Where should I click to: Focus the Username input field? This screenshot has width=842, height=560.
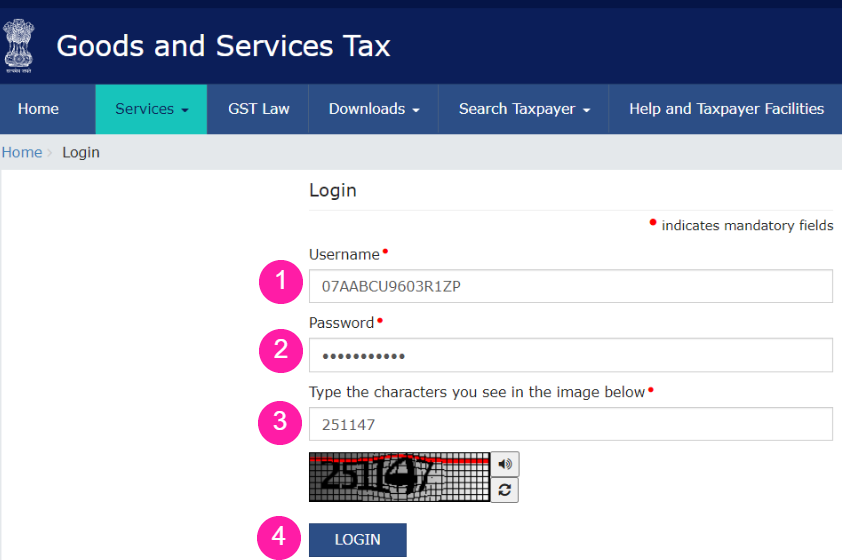pyautogui.click(x=571, y=286)
